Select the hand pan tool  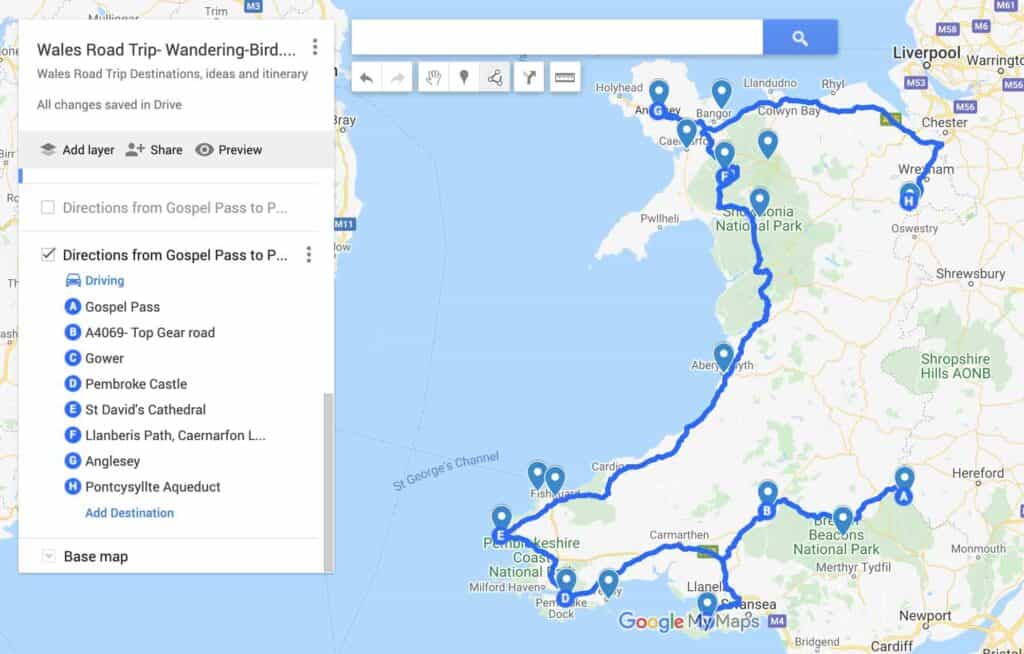point(433,78)
